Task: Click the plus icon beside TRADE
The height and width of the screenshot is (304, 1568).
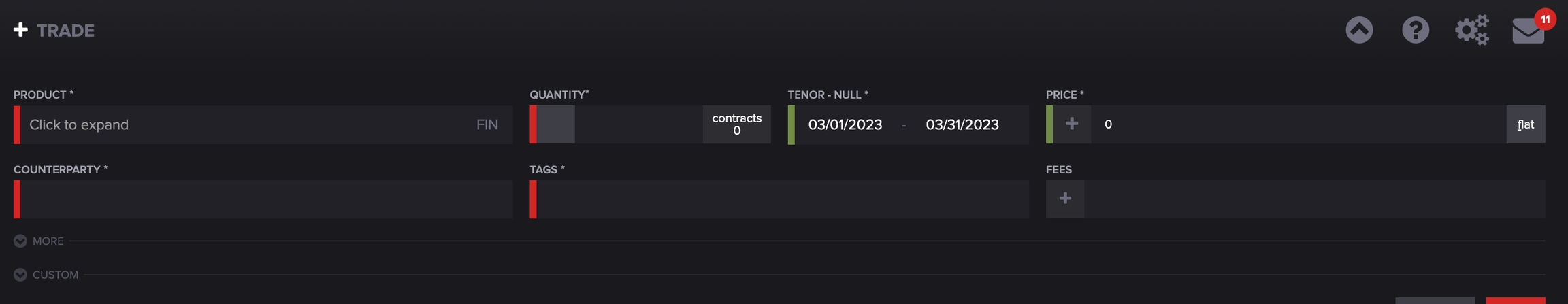Action: pyautogui.click(x=20, y=30)
